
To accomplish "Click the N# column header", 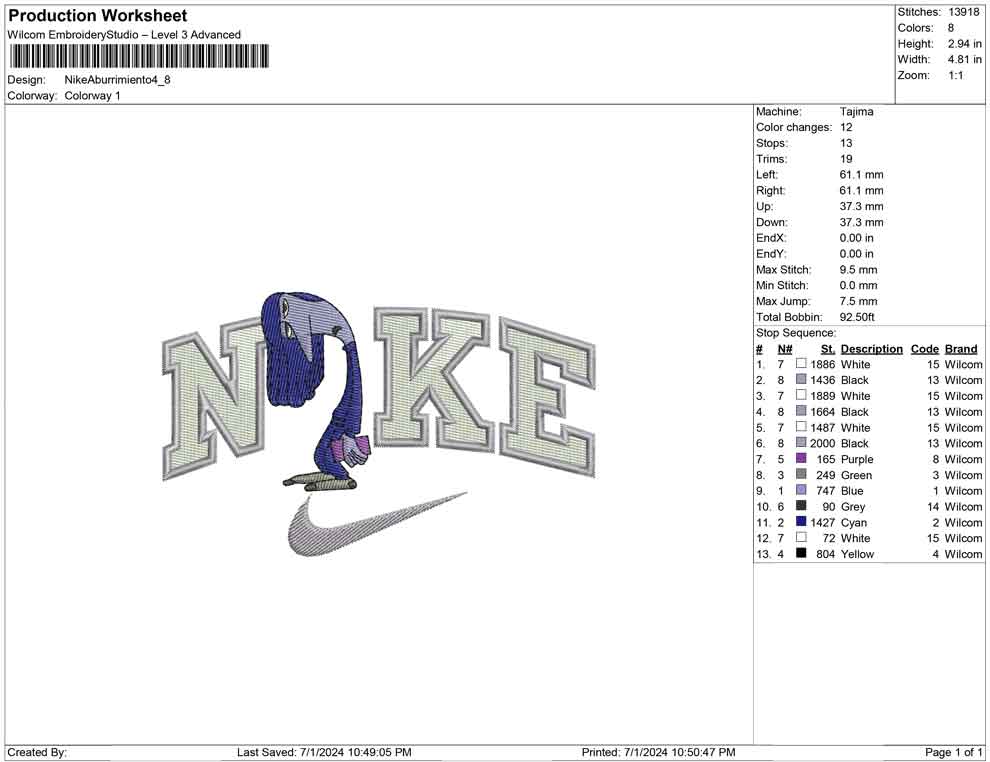I will [785, 349].
